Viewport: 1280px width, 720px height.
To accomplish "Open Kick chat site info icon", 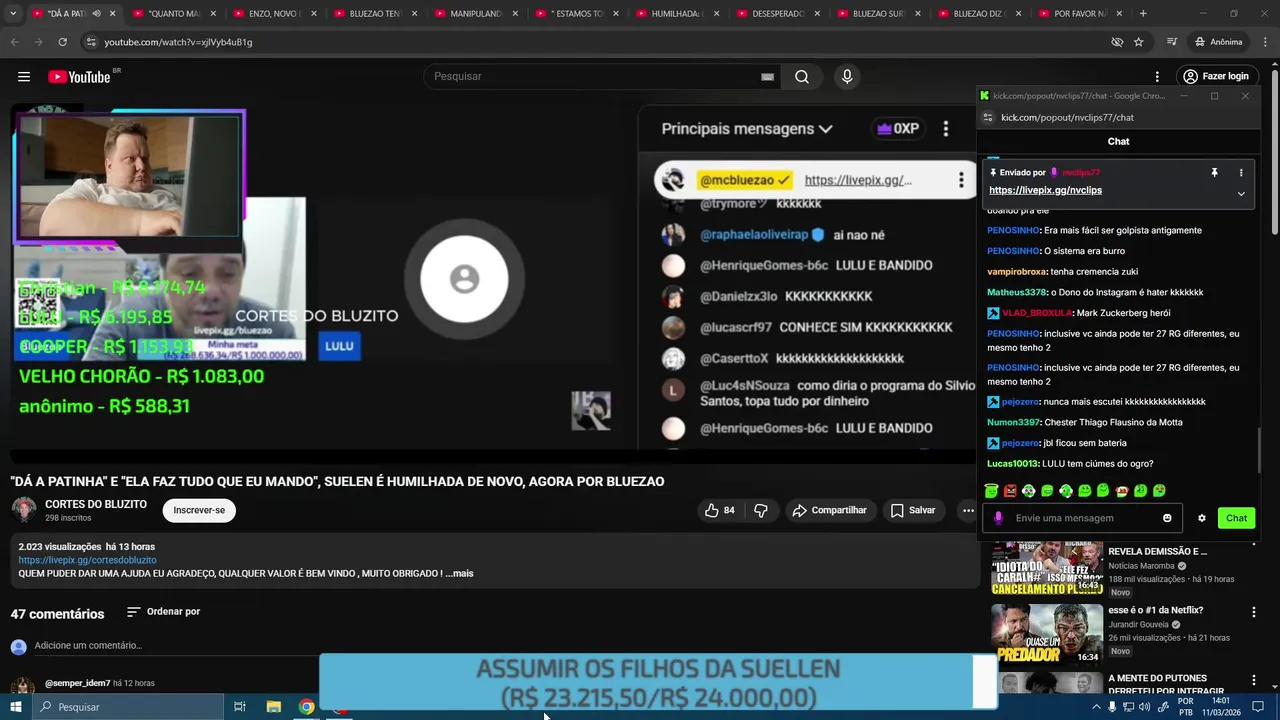I will click(x=988, y=117).
